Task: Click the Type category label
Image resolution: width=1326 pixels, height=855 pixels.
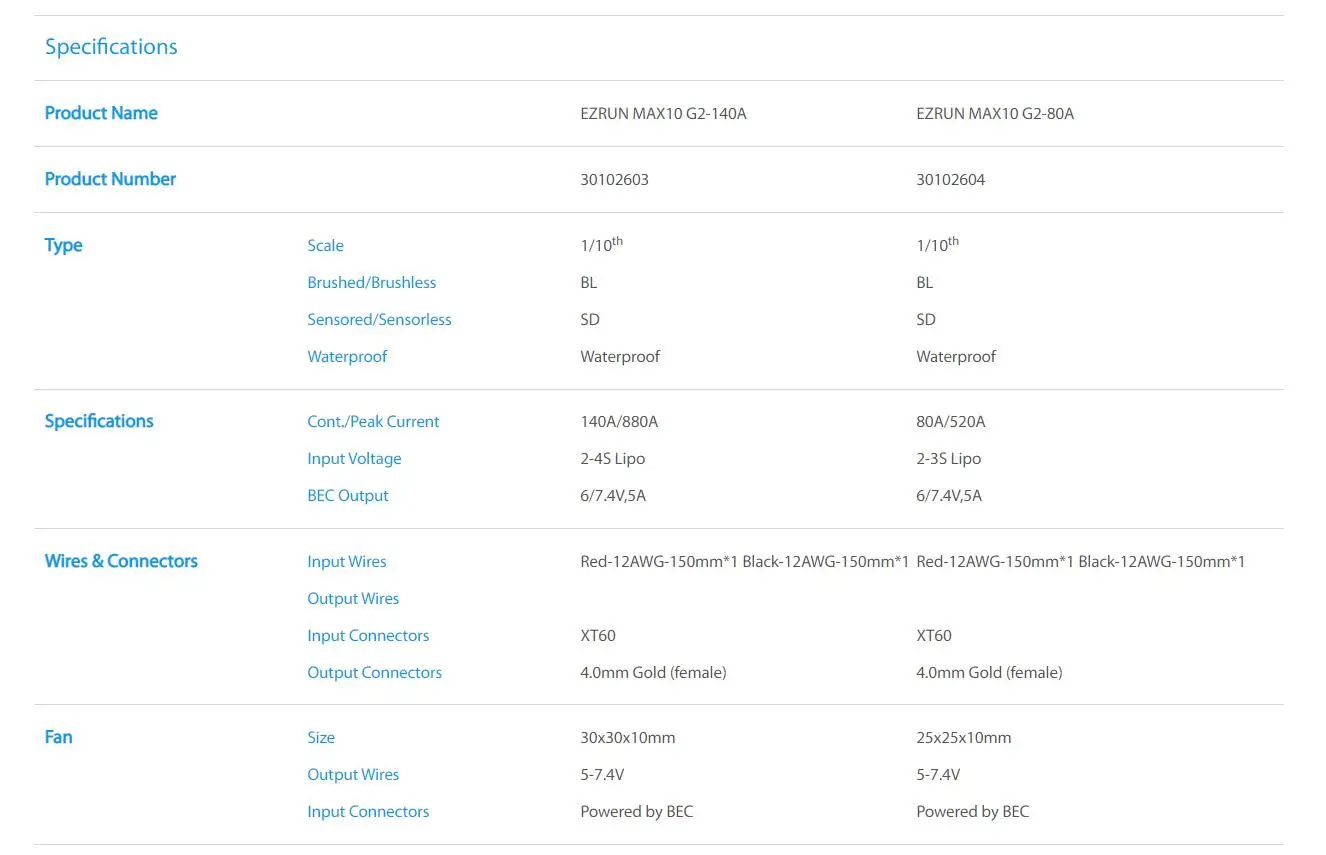Action: [63, 246]
